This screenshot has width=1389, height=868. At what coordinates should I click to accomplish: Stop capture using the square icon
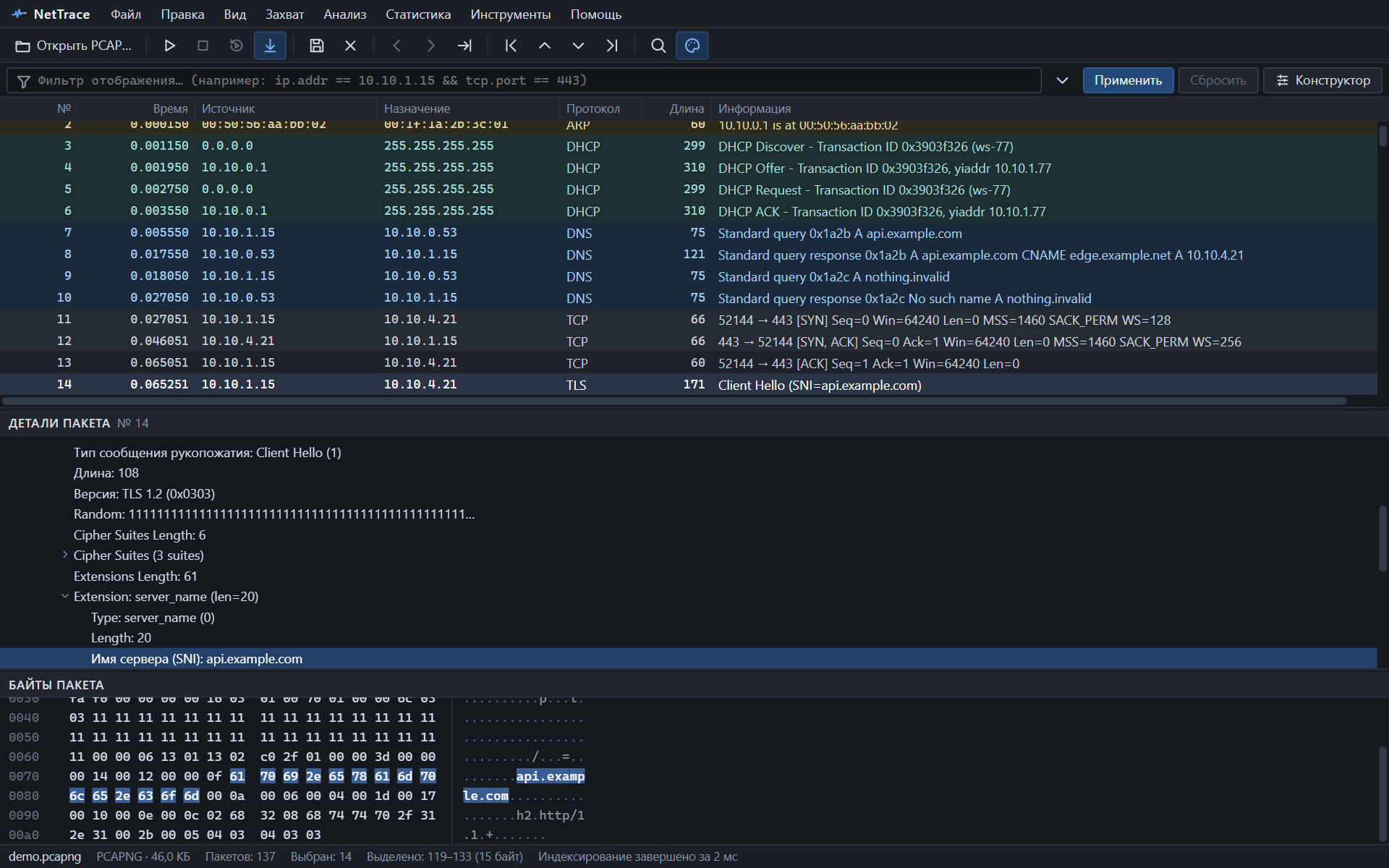pos(203,46)
